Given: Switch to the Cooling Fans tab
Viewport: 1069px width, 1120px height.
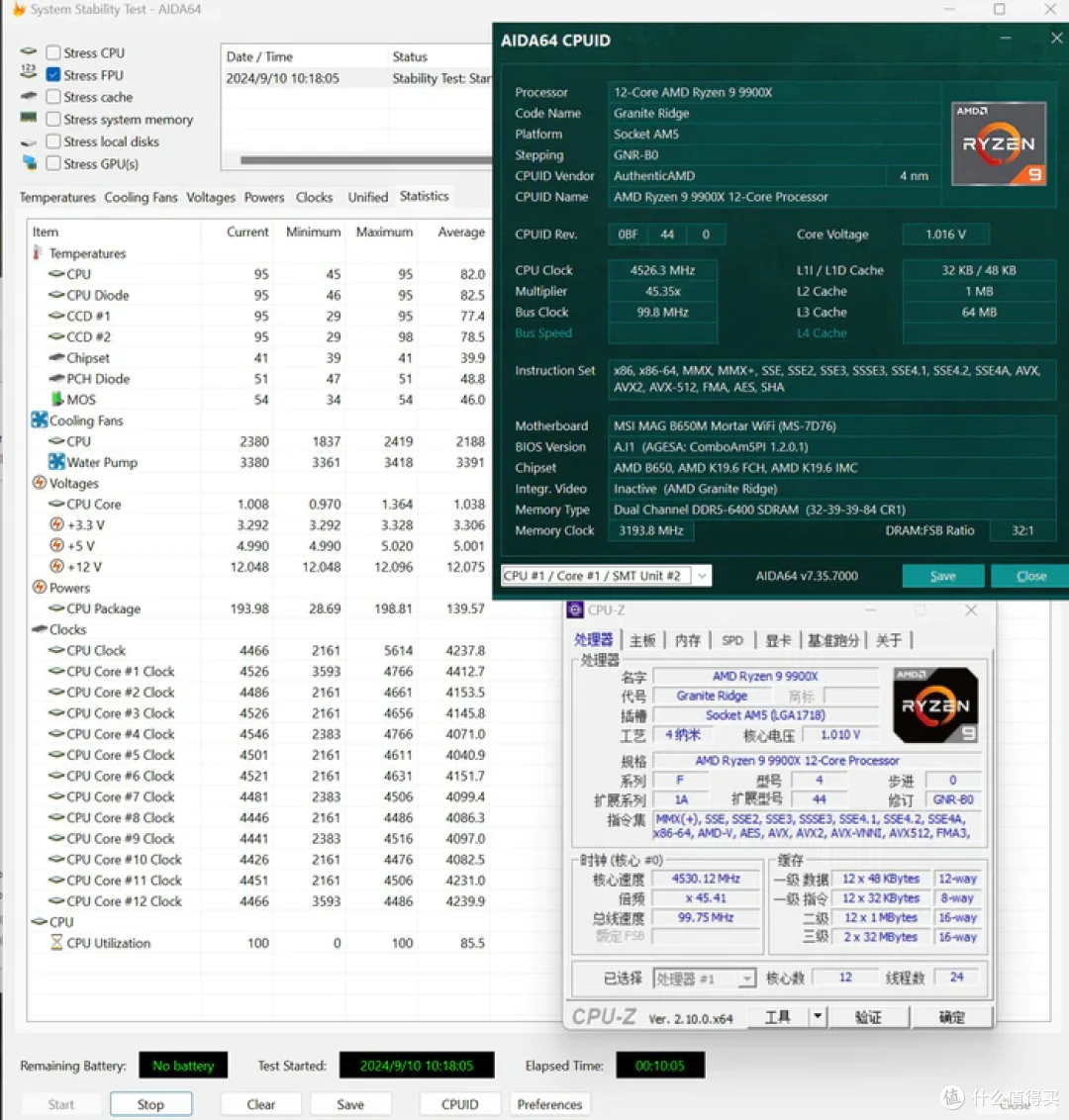Looking at the screenshot, I should pos(141,197).
